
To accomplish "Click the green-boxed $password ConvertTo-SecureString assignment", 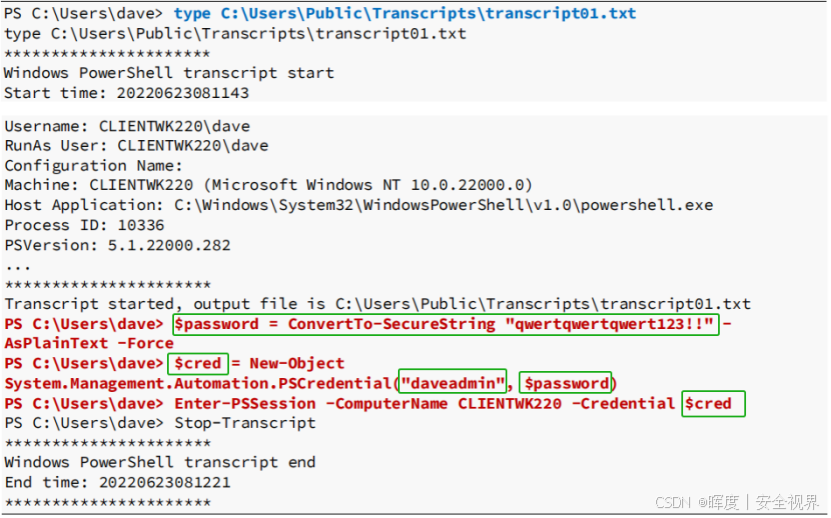I will coord(446,324).
